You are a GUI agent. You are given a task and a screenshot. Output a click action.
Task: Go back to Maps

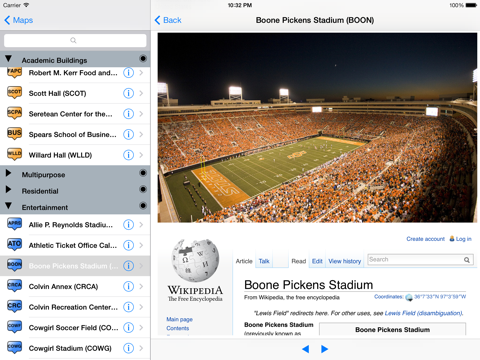[x=19, y=20]
